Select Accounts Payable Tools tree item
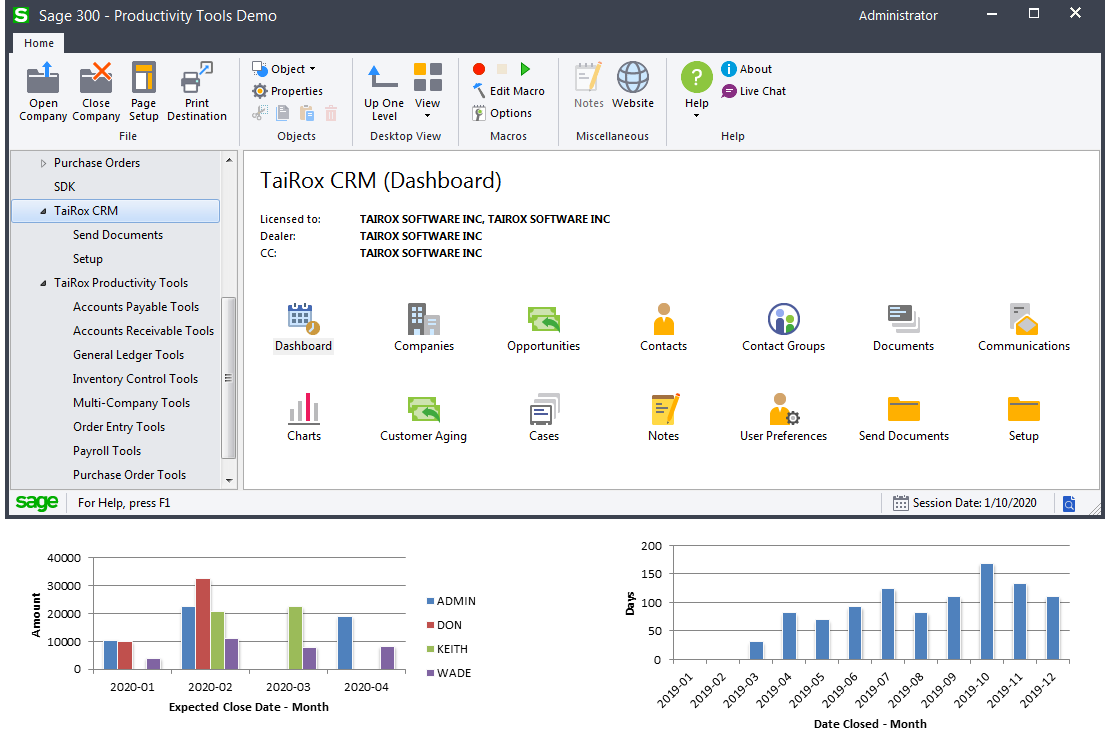1110x740 pixels. point(136,307)
